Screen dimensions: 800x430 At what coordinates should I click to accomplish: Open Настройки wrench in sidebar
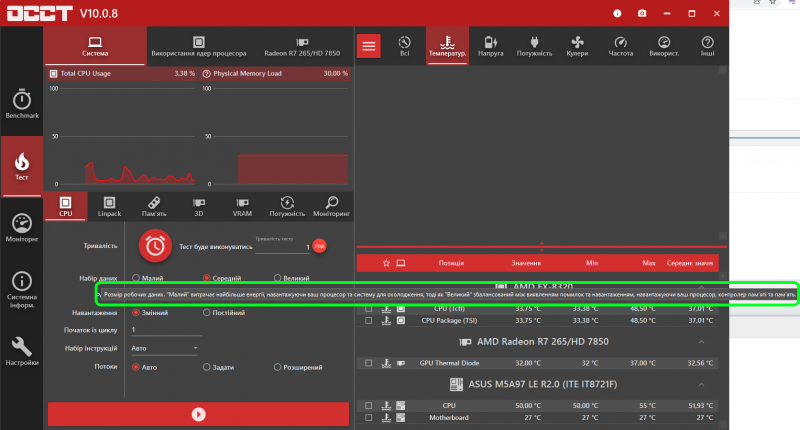pyautogui.click(x=21, y=351)
